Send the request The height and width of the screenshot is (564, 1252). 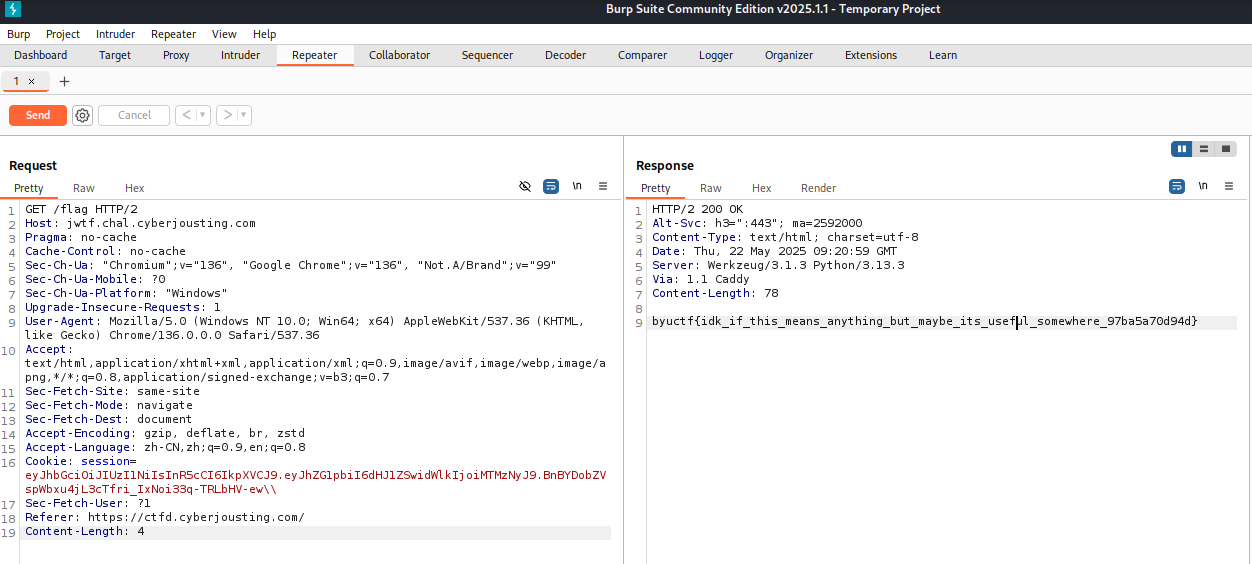click(38, 115)
